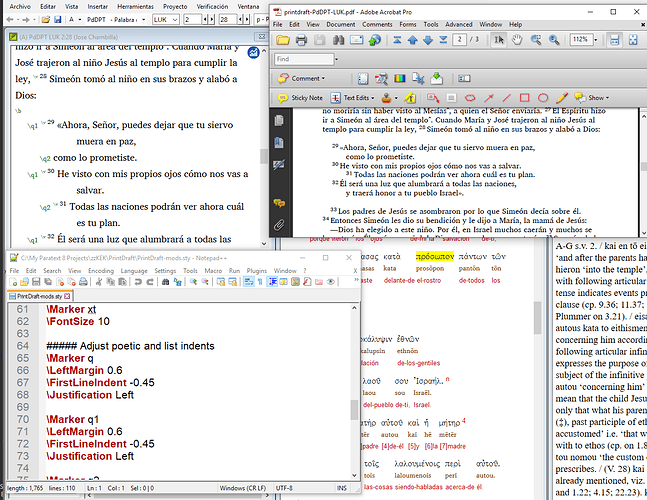Click the blue chart icon in Paratext text pane
Image resolution: width=647 pixels, height=500 pixels.
pyautogui.click(x=253, y=52)
